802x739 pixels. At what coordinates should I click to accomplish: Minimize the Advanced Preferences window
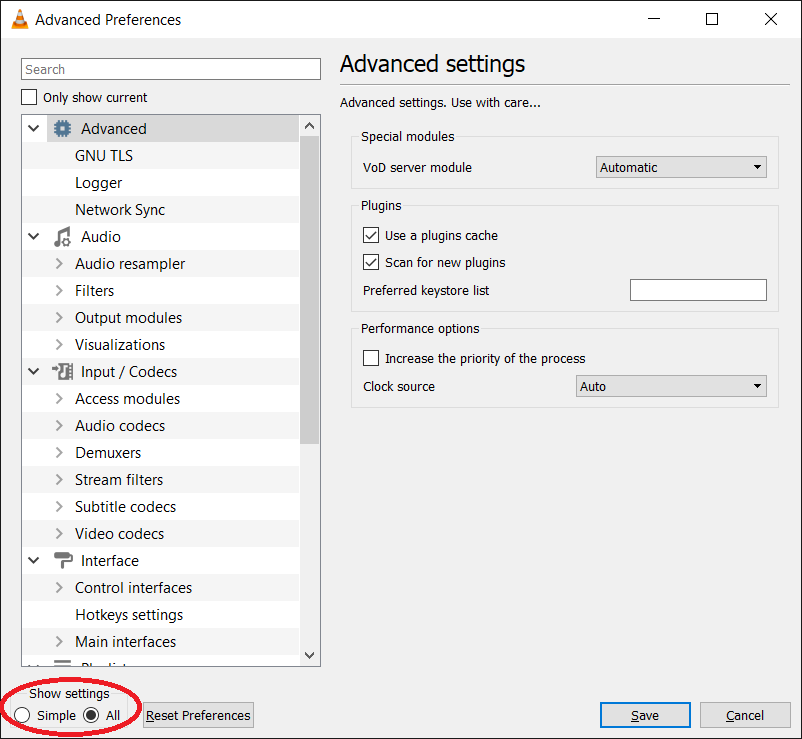click(x=654, y=19)
